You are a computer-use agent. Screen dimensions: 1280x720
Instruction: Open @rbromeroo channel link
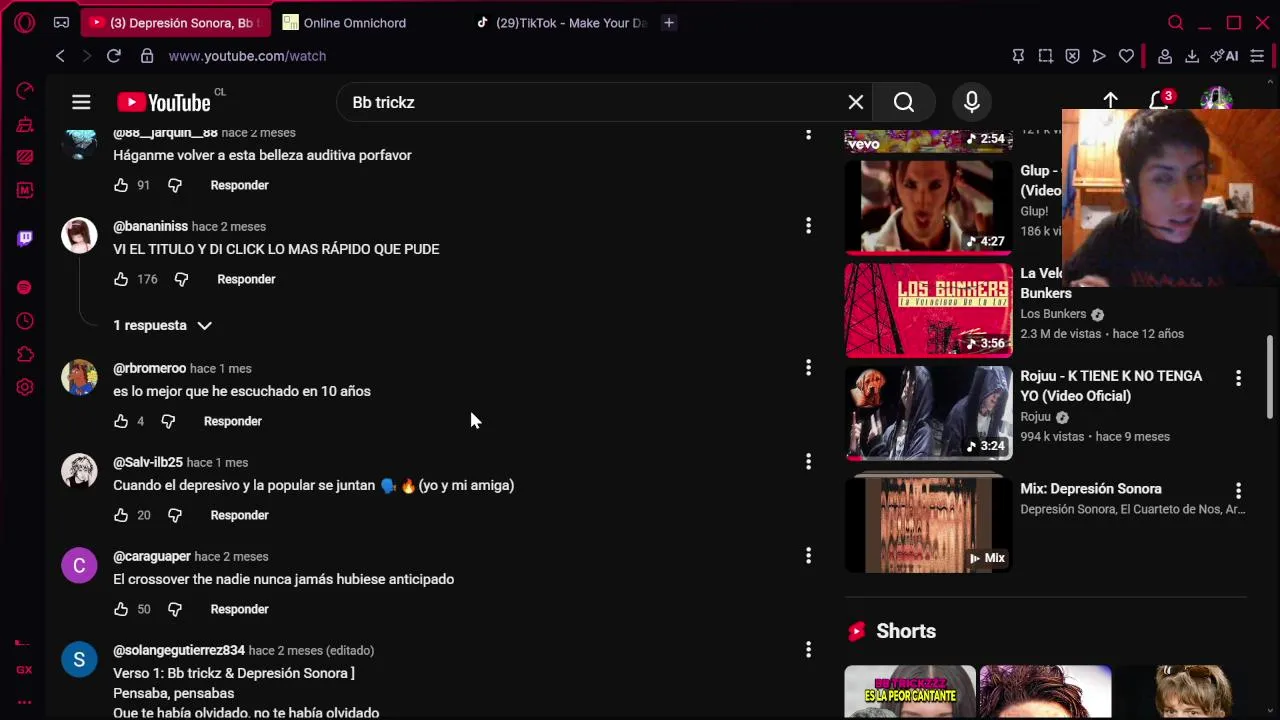149,368
